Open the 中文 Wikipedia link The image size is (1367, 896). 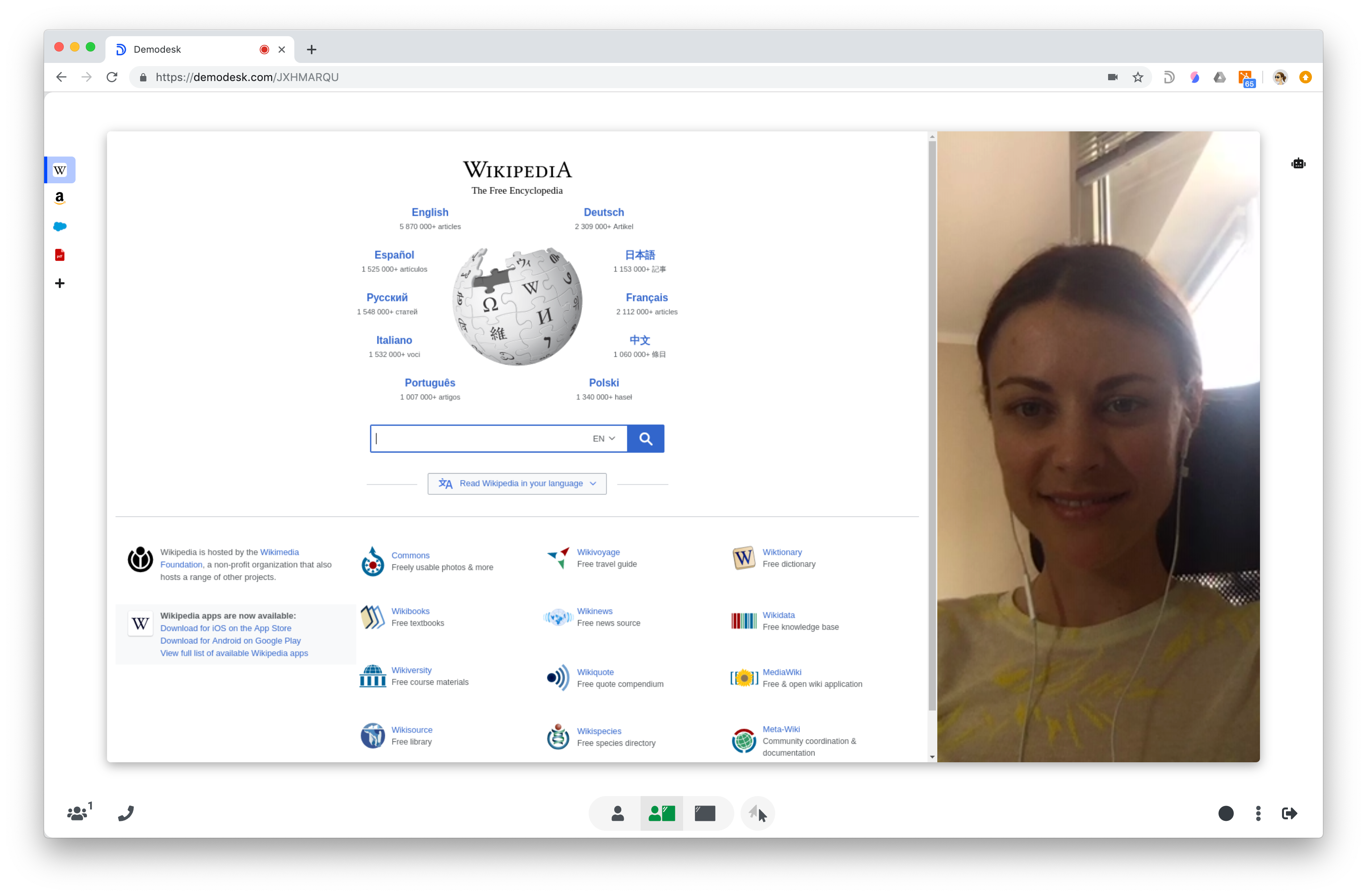coord(640,340)
